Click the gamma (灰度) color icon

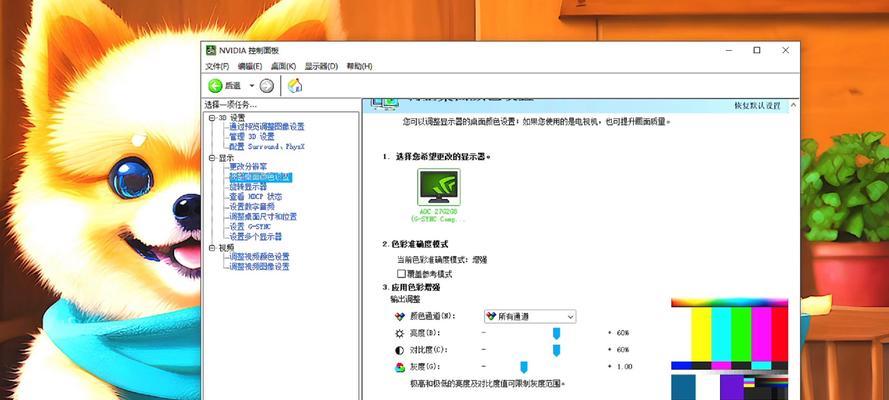click(400, 367)
